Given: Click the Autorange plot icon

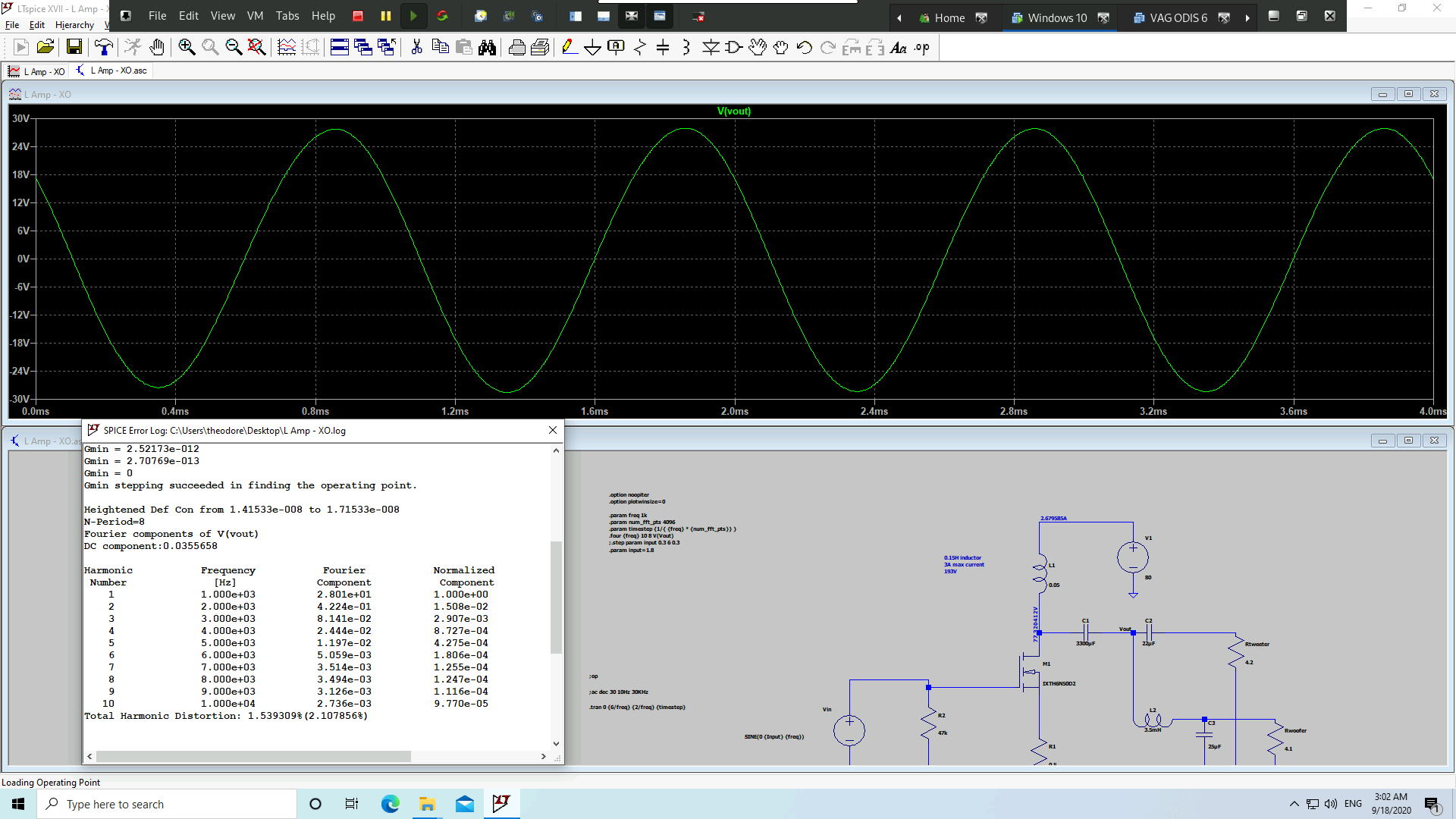Looking at the screenshot, I should point(287,48).
